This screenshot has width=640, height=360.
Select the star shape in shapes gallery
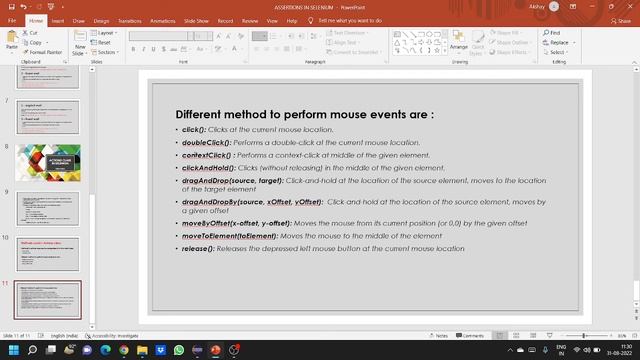pos(437,51)
